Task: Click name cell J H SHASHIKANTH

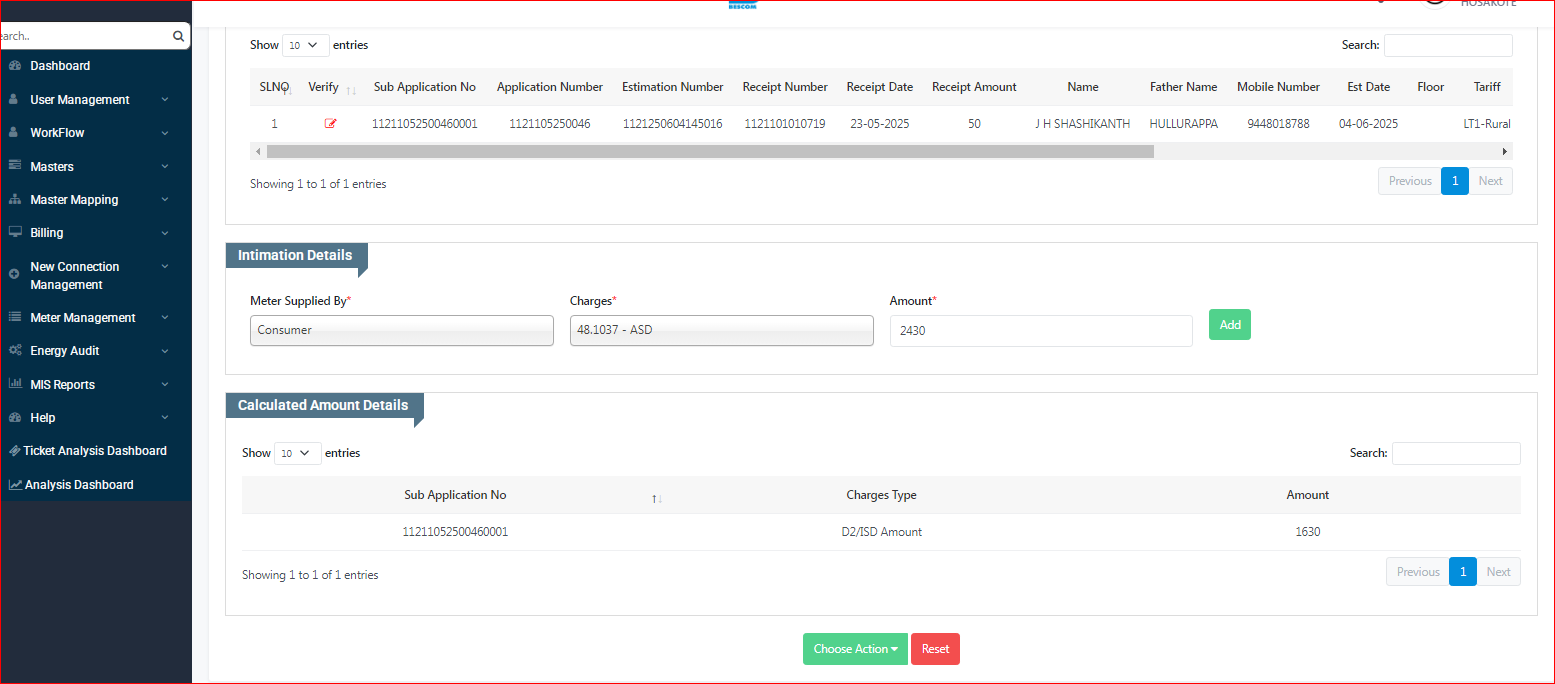Action: pos(1083,124)
